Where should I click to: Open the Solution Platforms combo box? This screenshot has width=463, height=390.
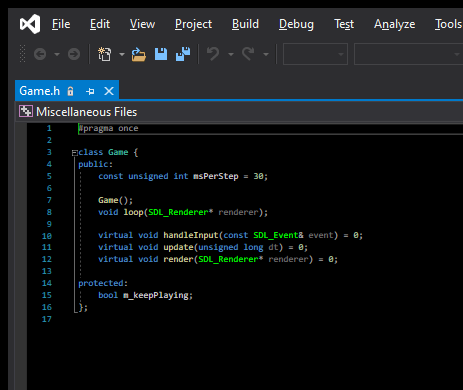(x=408, y=54)
